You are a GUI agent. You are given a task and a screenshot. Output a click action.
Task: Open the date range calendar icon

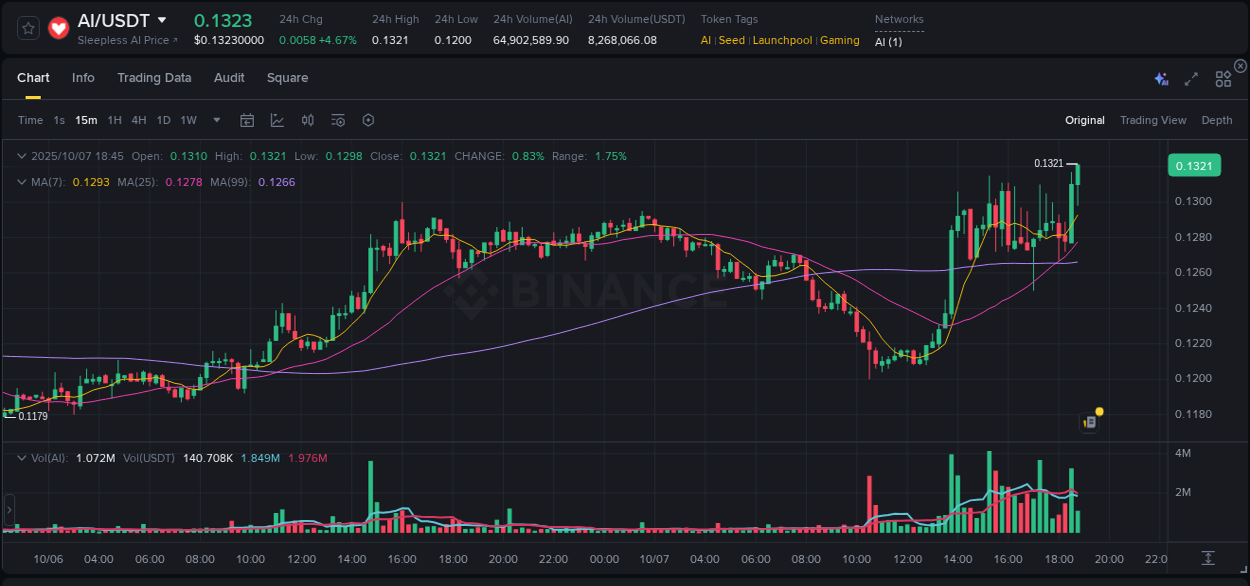[247, 120]
